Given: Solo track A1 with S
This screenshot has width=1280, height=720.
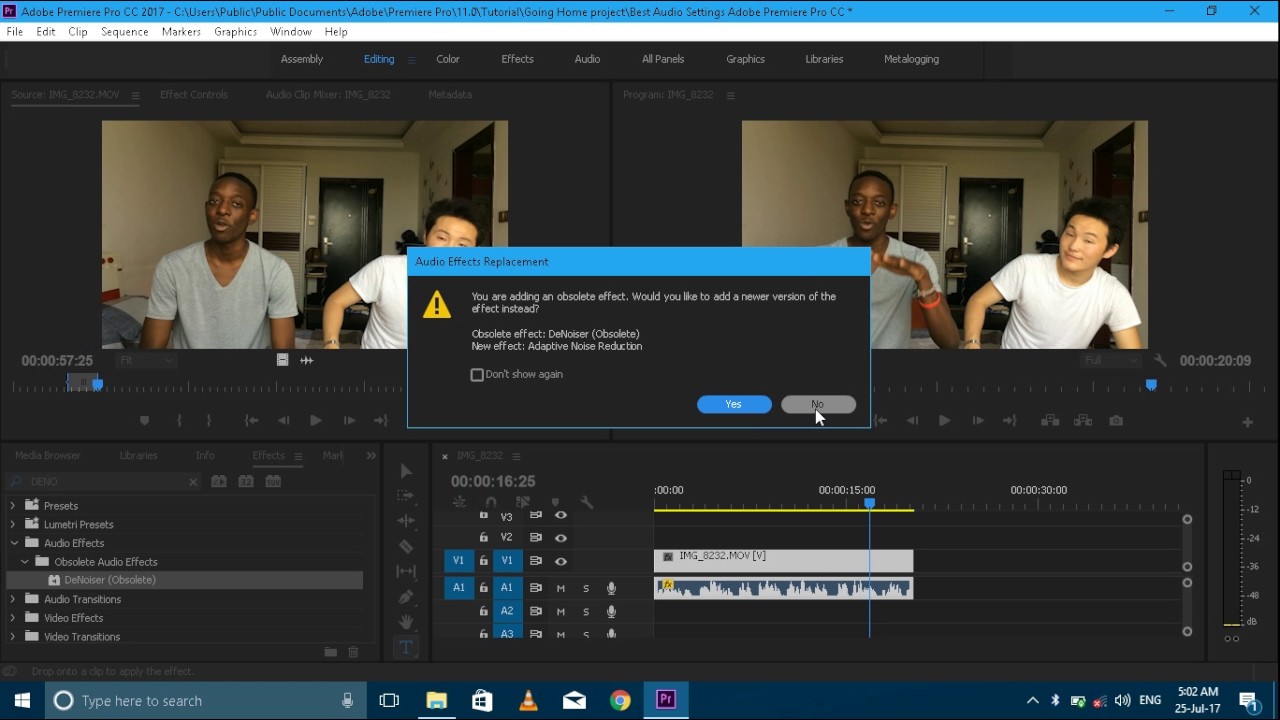Looking at the screenshot, I should (x=586, y=588).
